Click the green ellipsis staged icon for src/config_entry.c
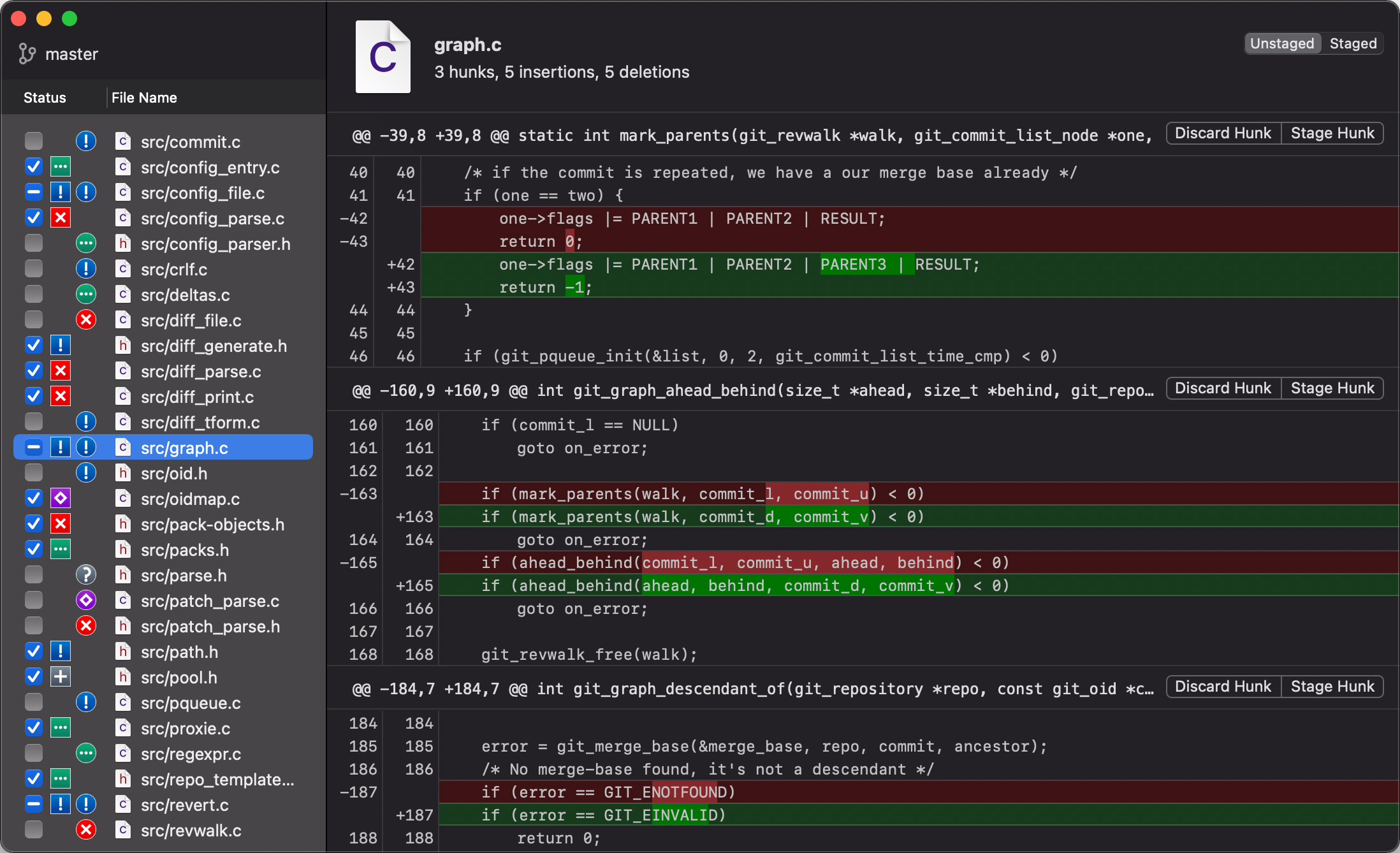Image resolution: width=1400 pixels, height=853 pixels. click(61, 167)
